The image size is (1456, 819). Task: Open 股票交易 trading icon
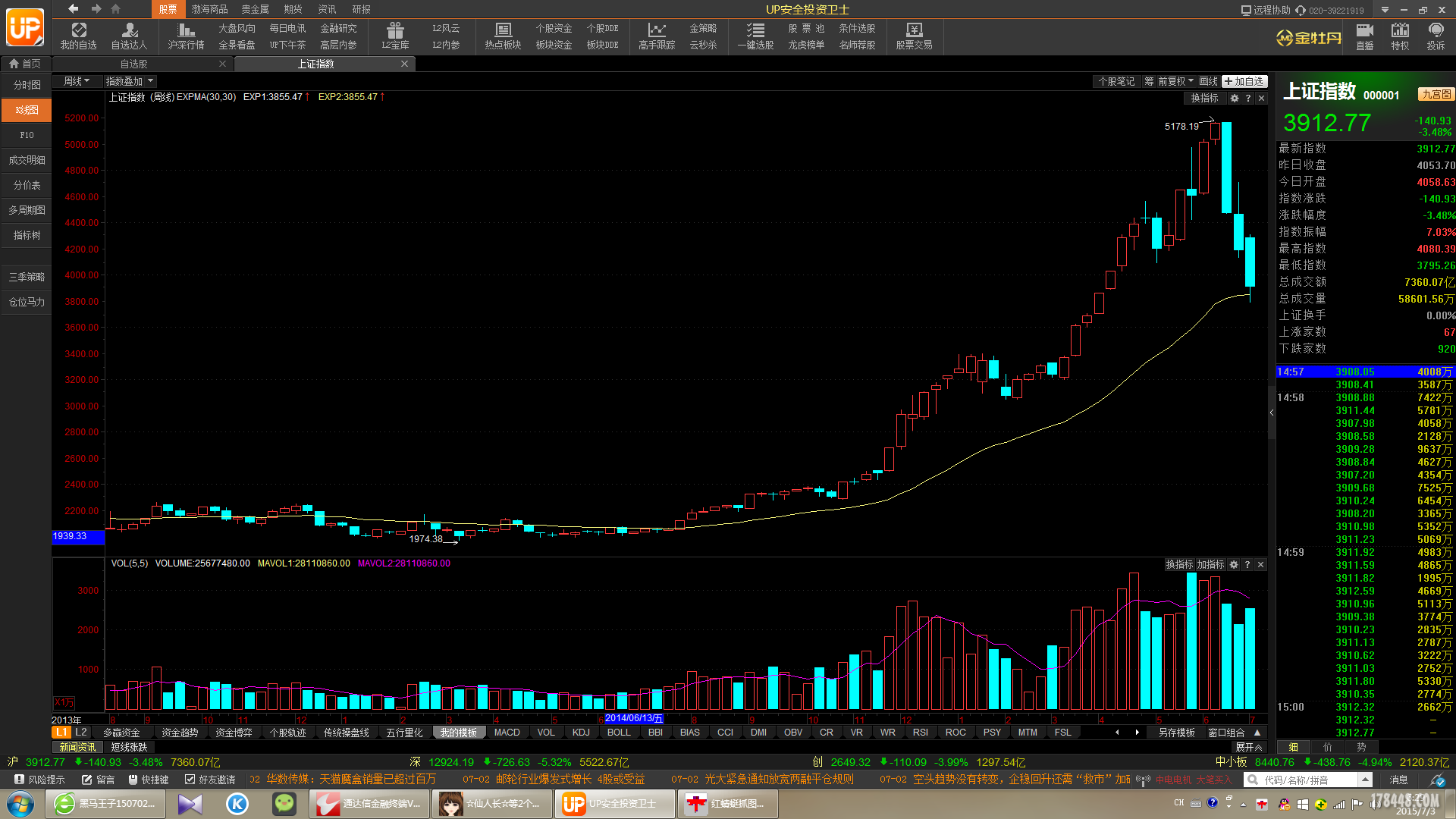pos(914,36)
